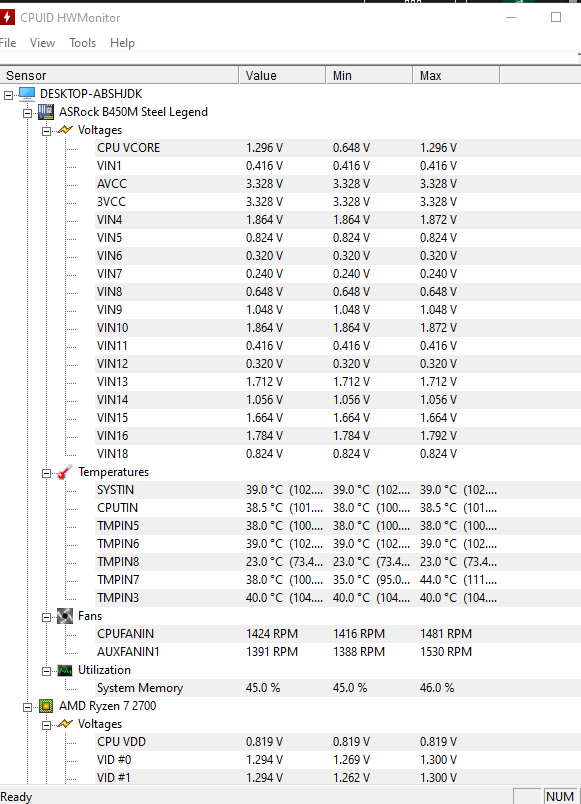Click the HWMonitor lightning app icon
The height and width of the screenshot is (804, 581).
pos(7,17)
